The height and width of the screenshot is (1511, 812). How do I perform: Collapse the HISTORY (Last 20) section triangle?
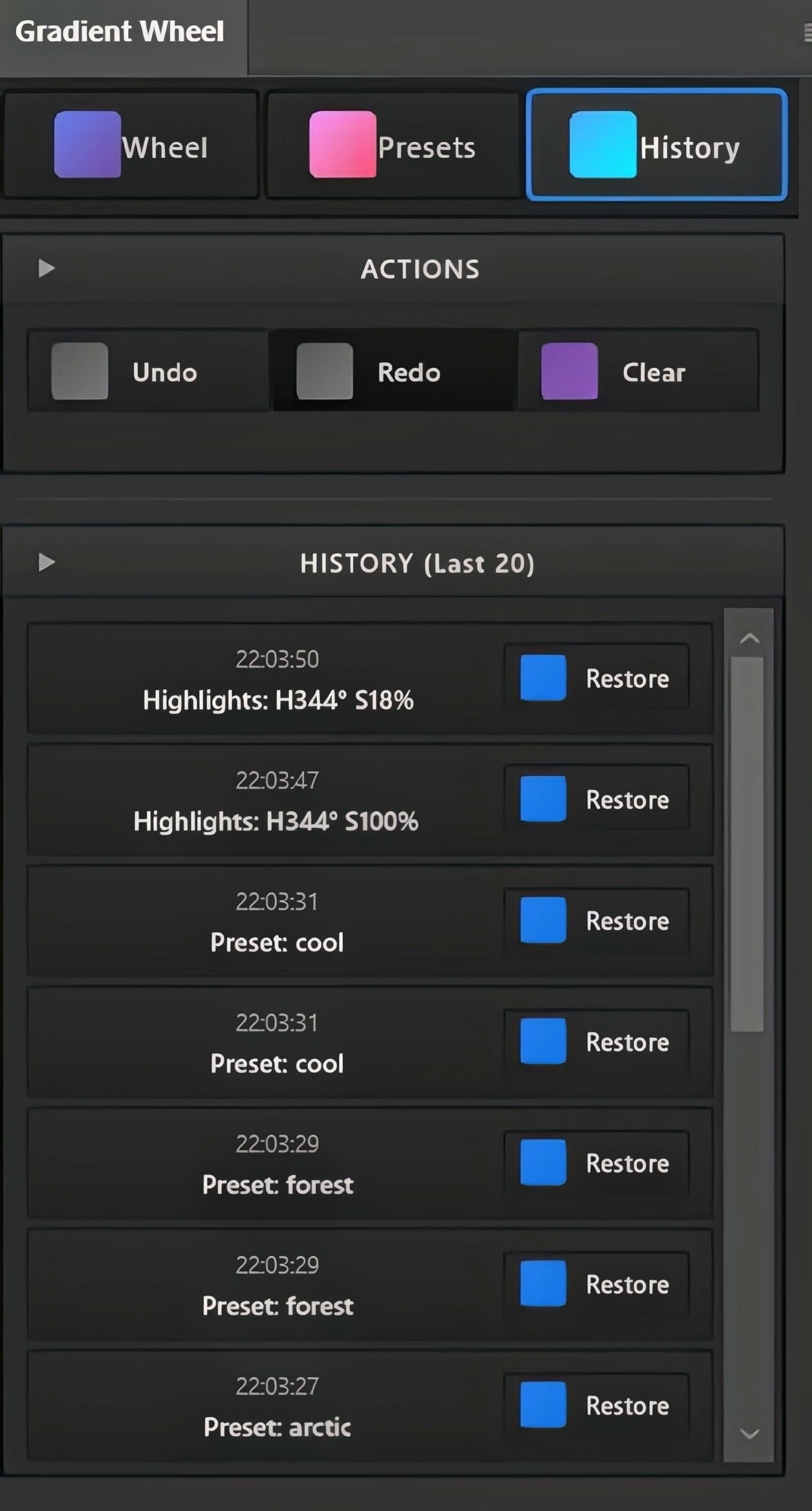coord(46,562)
